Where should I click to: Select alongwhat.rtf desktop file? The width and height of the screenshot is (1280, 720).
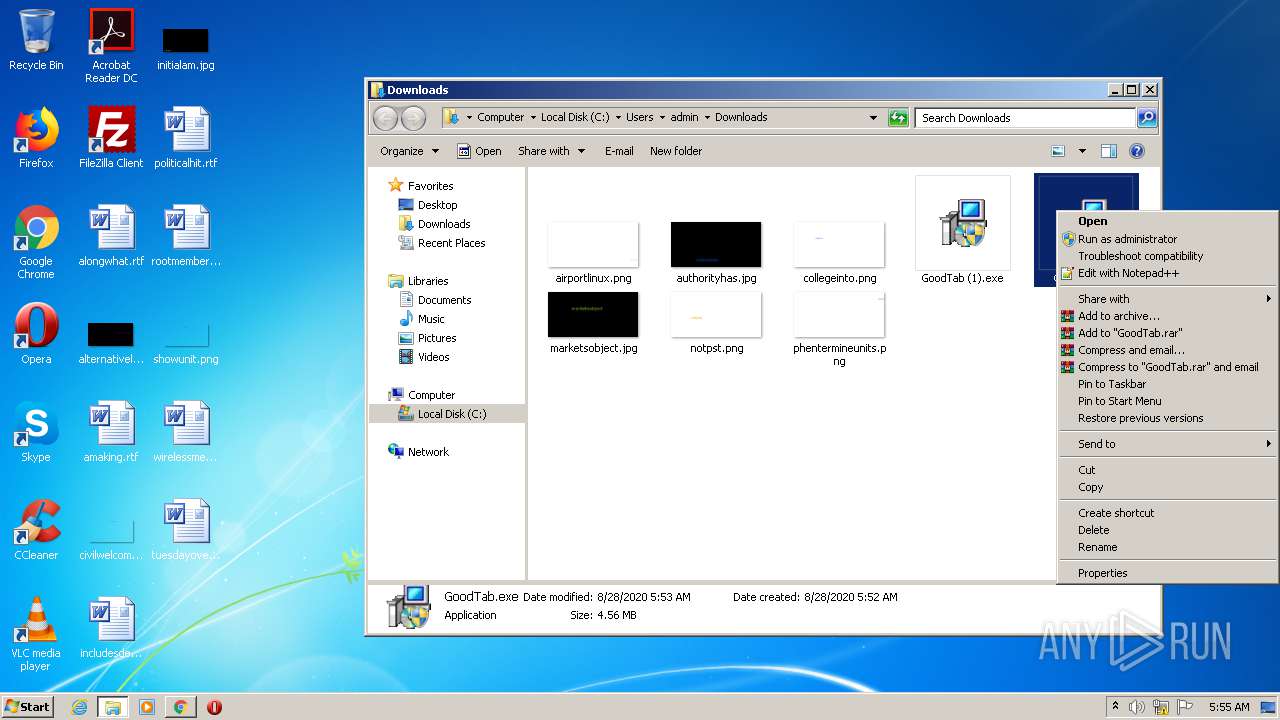pos(111,236)
